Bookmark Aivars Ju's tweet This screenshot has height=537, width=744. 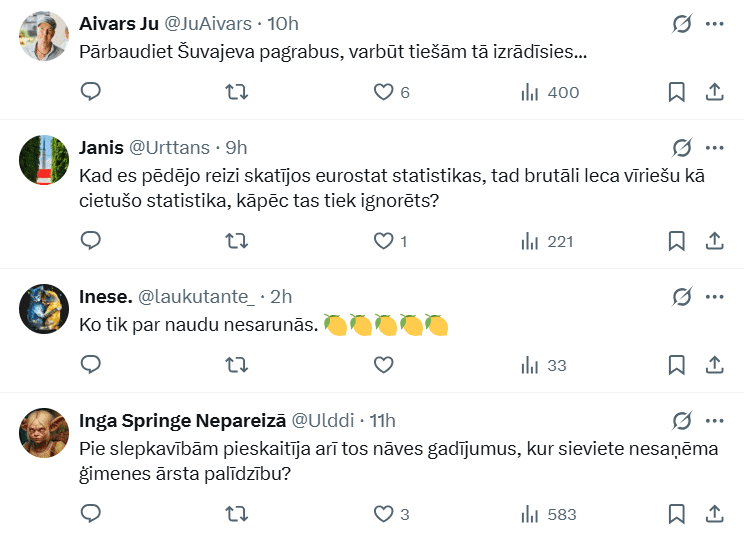(676, 92)
